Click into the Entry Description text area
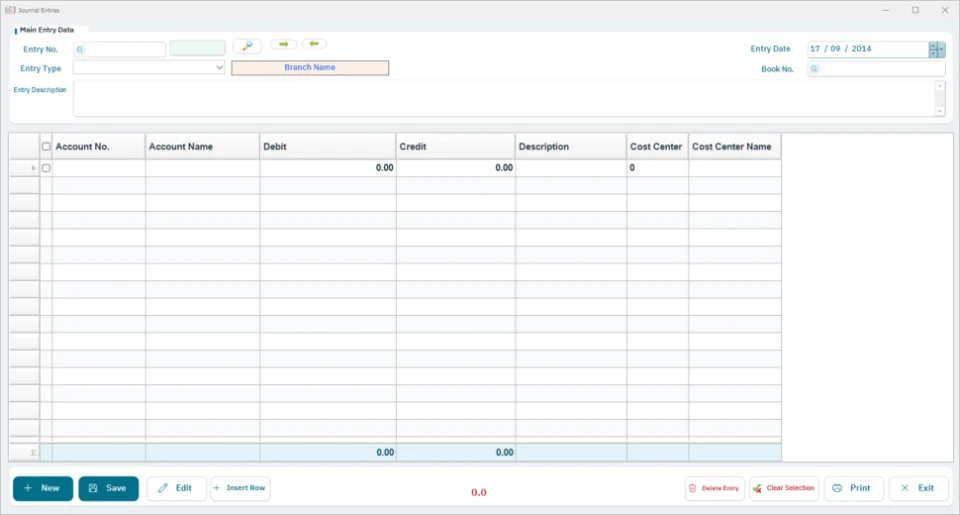The image size is (960, 515). (504, 98)
